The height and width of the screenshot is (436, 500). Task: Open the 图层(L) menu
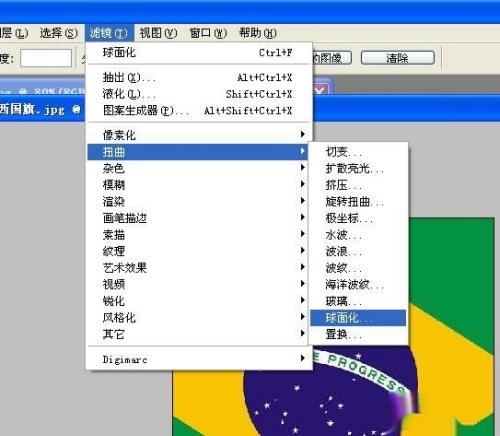click(x=14, y=33)
